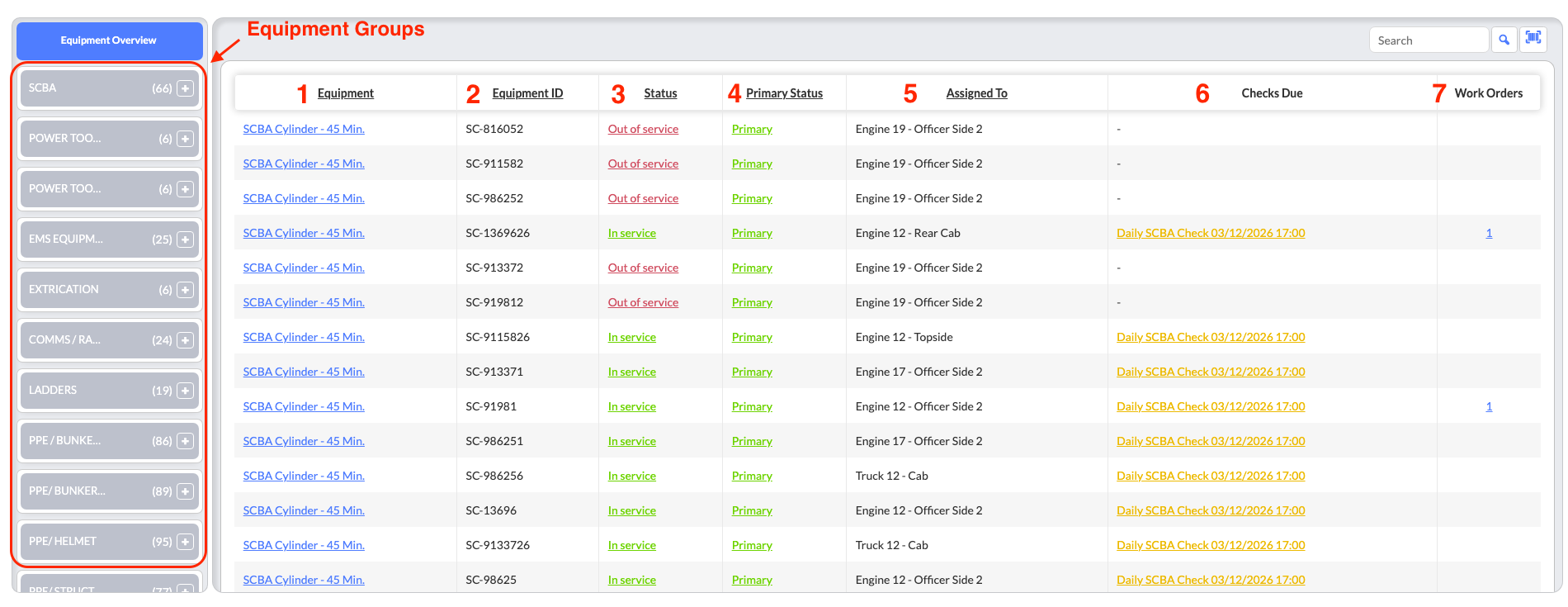Select the SCBA equipment group
The width and height of the screenshot is (1568, 607).
(x=110, y=88)
